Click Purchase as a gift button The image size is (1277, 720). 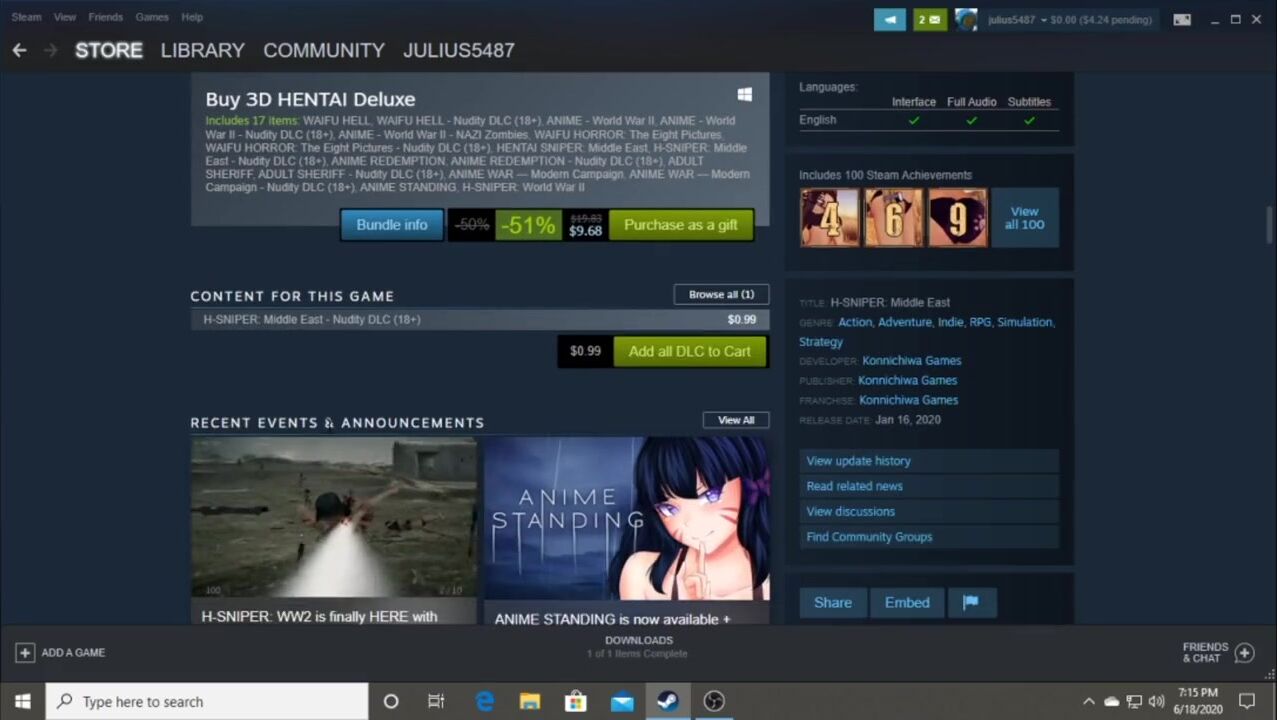[x=680, y=225]
